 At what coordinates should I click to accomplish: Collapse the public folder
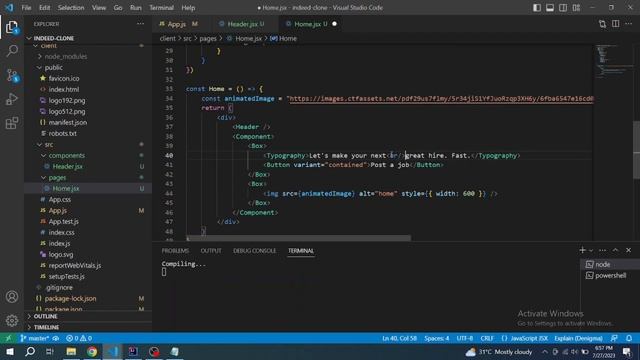88,67
